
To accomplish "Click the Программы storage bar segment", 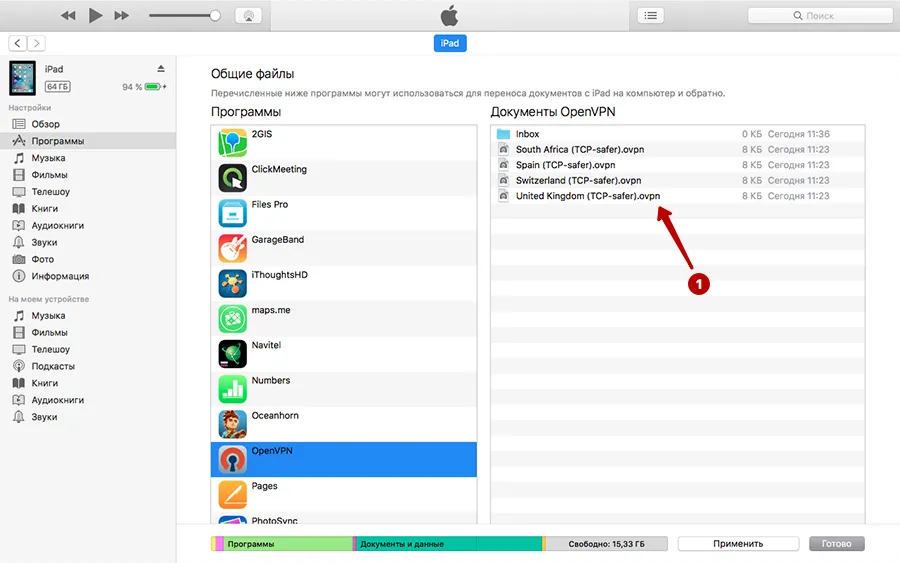I will pyautogui.click(x=288, y=543).
